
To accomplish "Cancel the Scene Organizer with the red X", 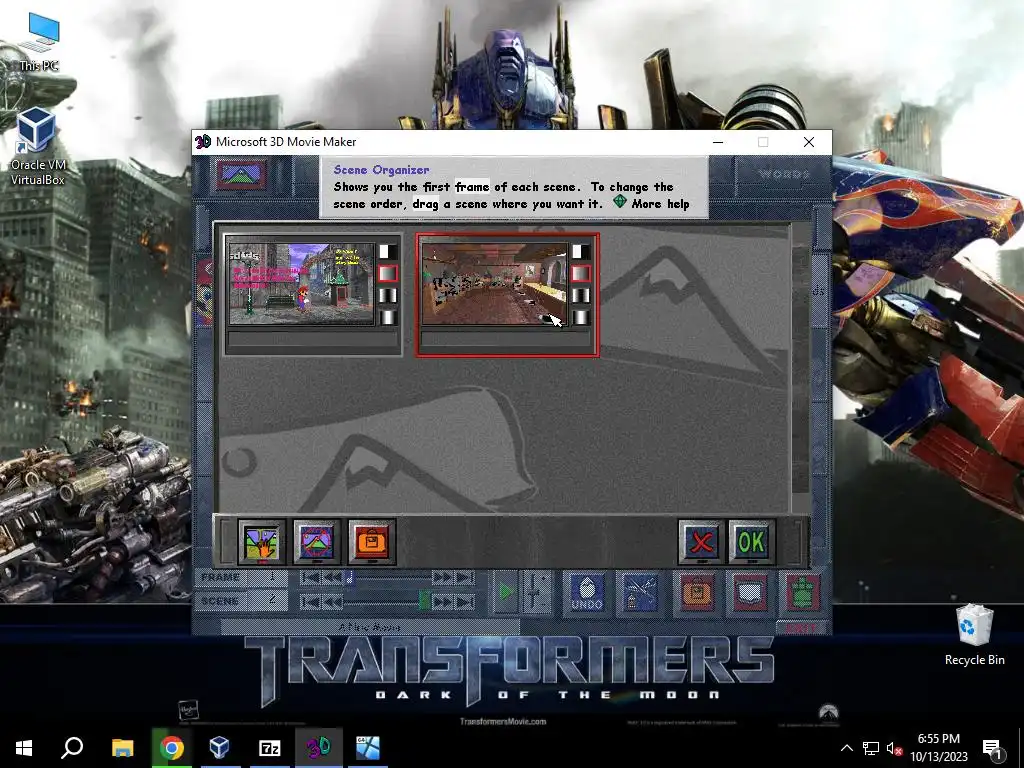I will pyautogui.click(x=701, y=541).
